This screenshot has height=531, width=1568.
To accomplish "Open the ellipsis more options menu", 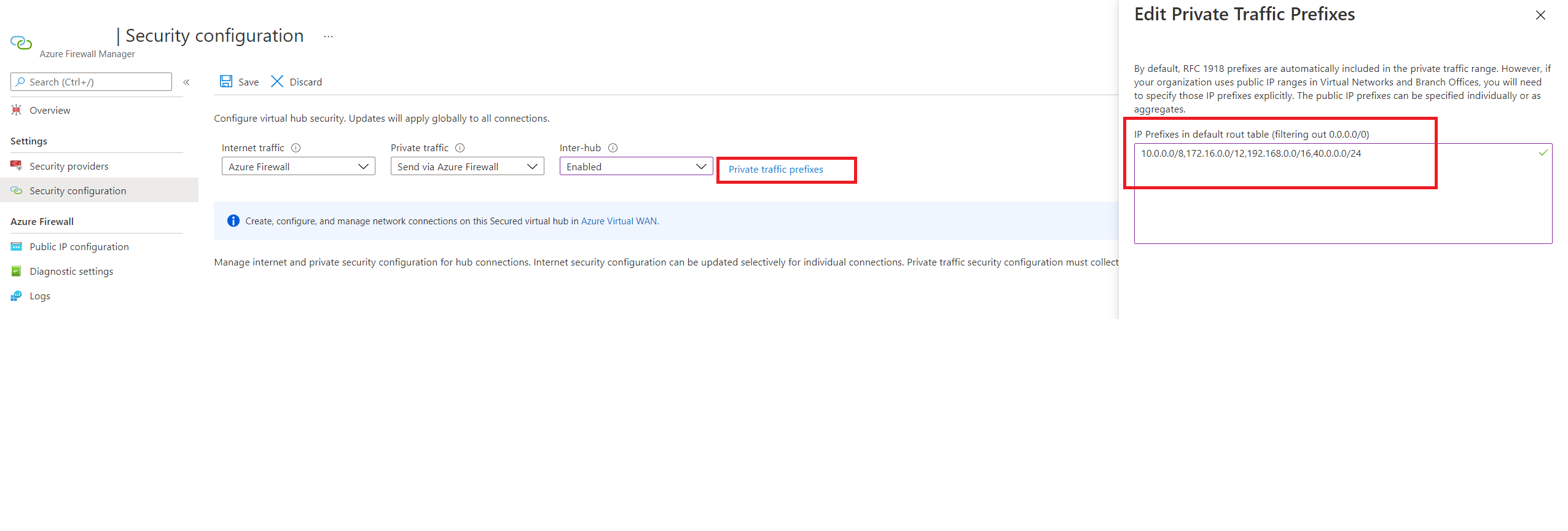I will point(329,37).
